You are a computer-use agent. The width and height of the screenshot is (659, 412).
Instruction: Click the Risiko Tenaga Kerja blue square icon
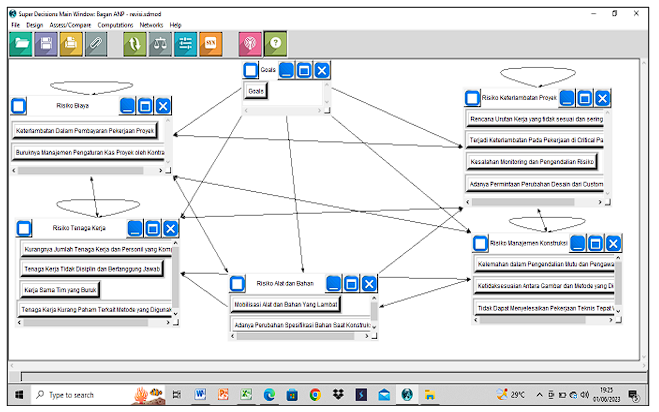click(24, 229)
